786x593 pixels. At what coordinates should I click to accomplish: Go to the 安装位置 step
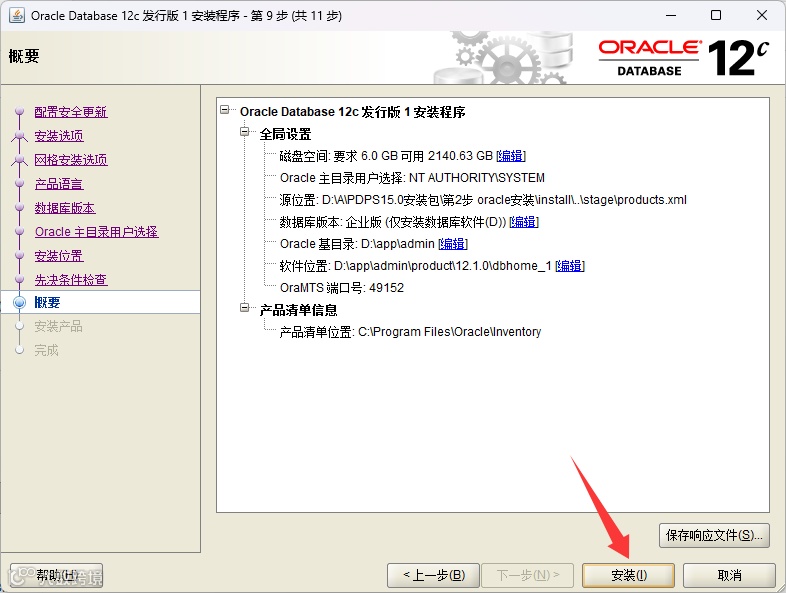tap(59, 256)
